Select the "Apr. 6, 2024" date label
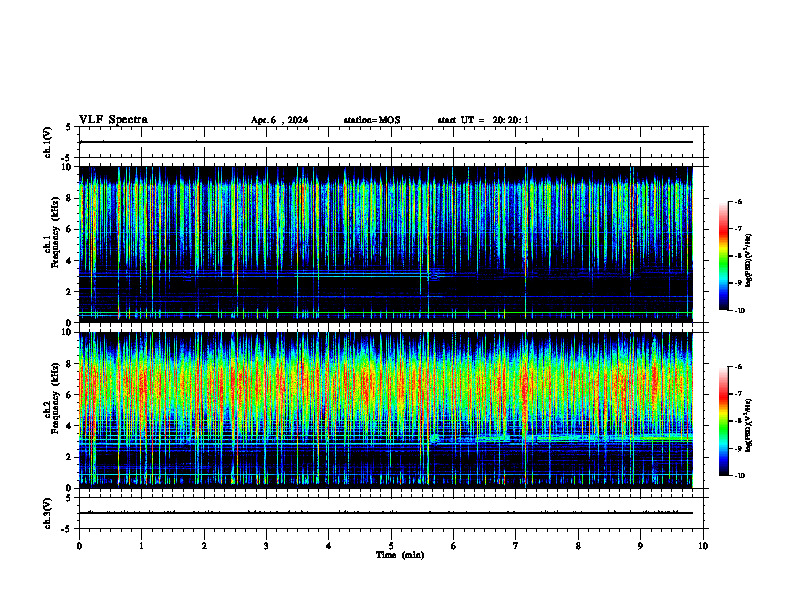Screen dimensions: 792x612 click(279, 120)
